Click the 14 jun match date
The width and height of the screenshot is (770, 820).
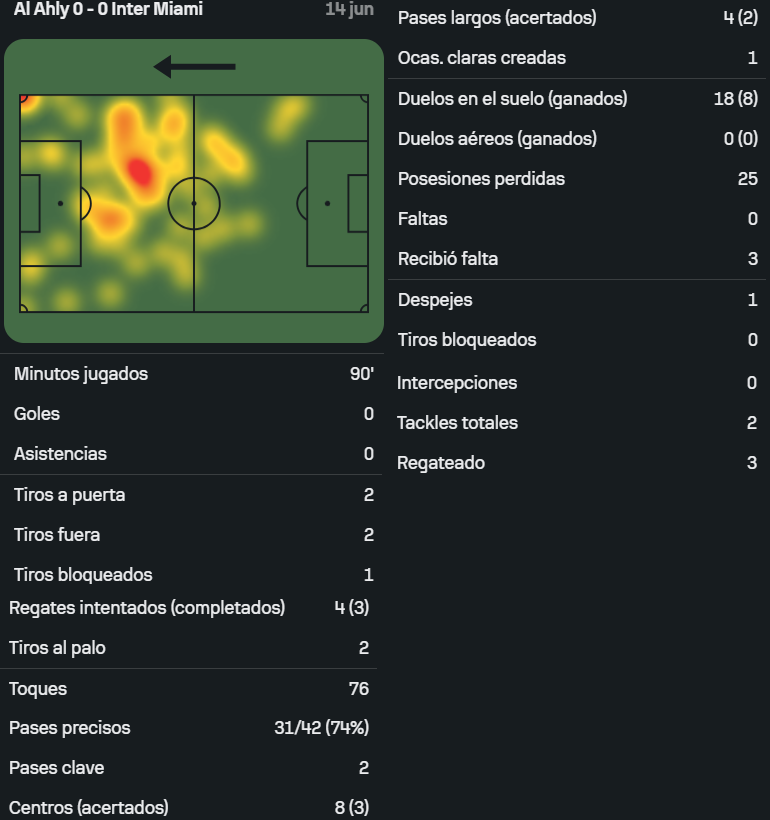coord(349,9)
